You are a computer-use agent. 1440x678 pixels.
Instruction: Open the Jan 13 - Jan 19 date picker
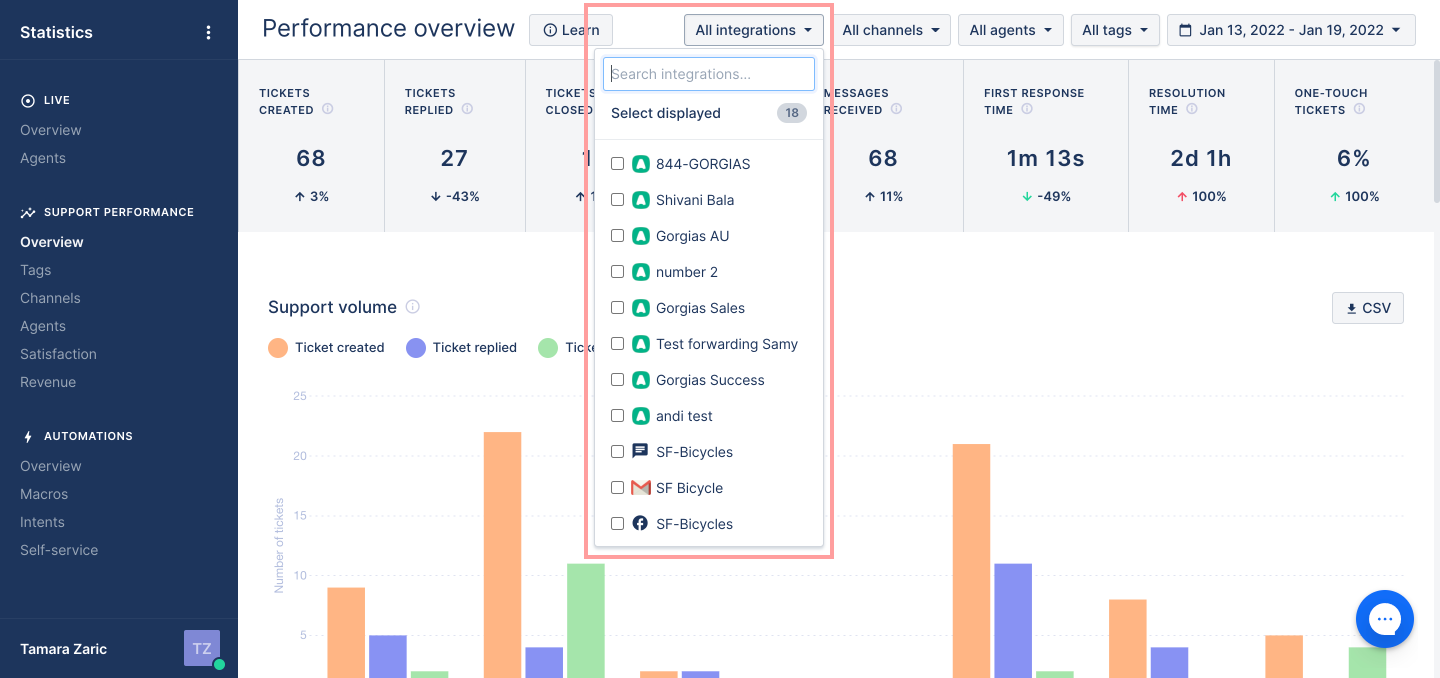click(x=1291, y=30)
